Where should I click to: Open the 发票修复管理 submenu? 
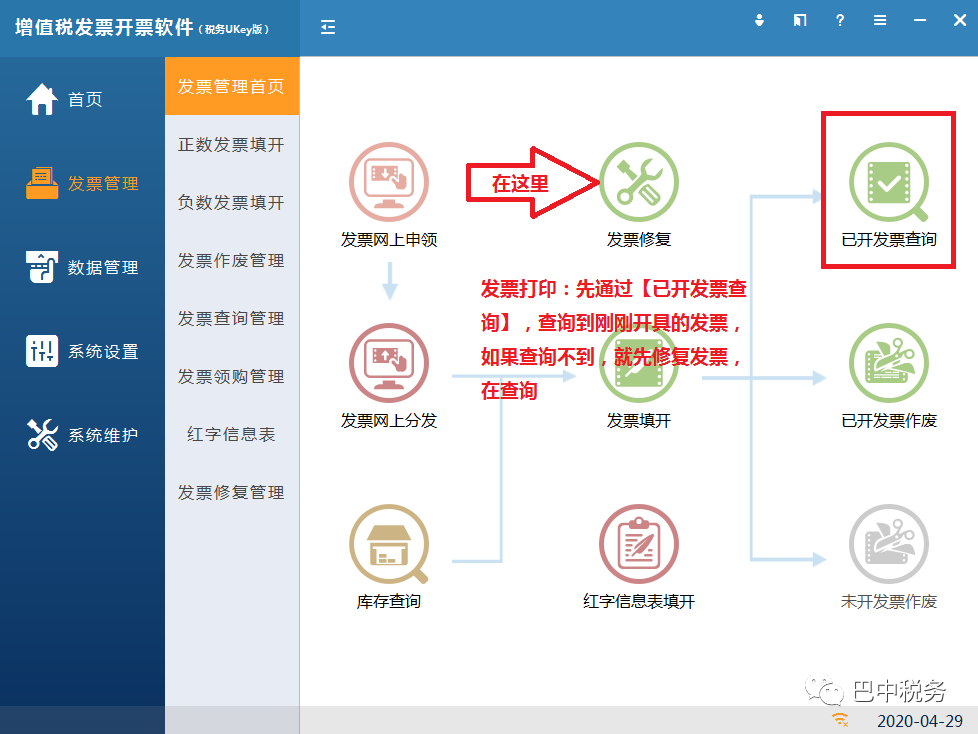pos(232,492)
